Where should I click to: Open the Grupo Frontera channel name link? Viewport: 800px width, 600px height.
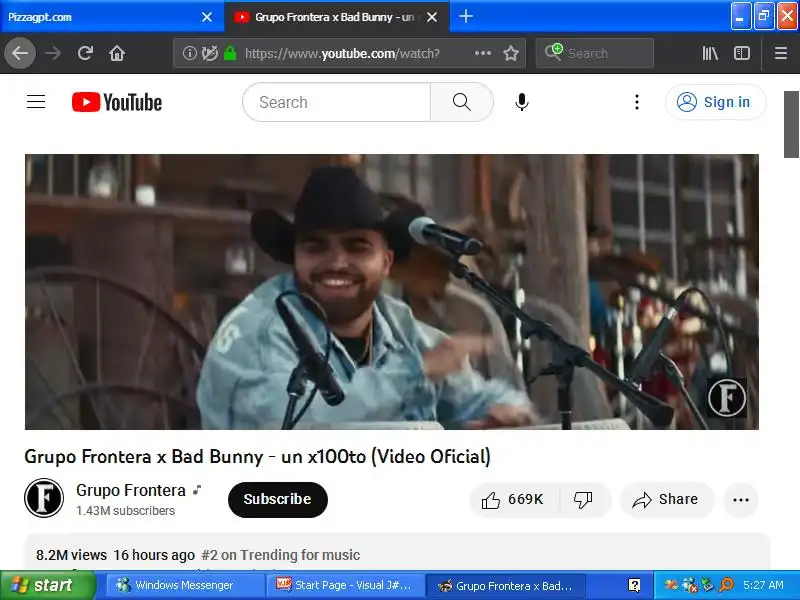pos(131,490)
